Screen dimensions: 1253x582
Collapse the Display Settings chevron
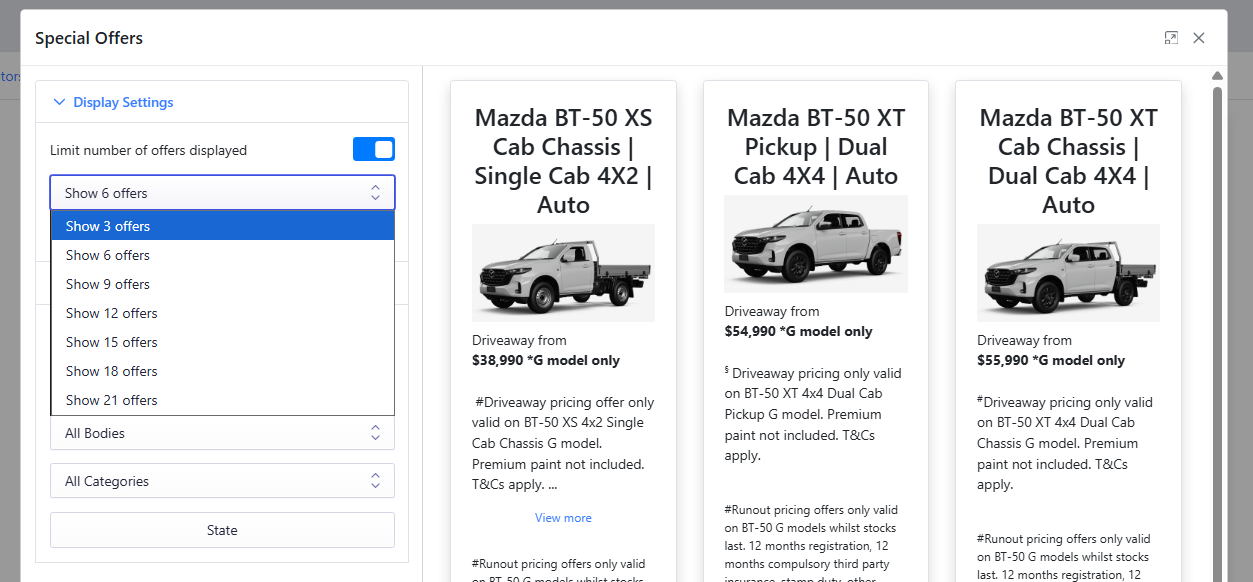pos(59,102)
